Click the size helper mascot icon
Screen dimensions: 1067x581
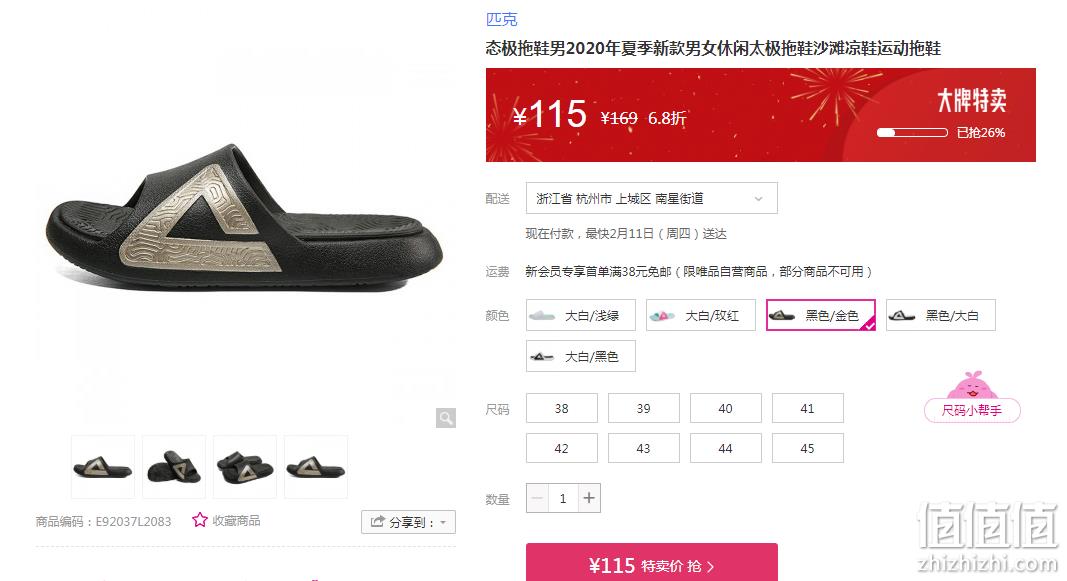tap(972, 386)
